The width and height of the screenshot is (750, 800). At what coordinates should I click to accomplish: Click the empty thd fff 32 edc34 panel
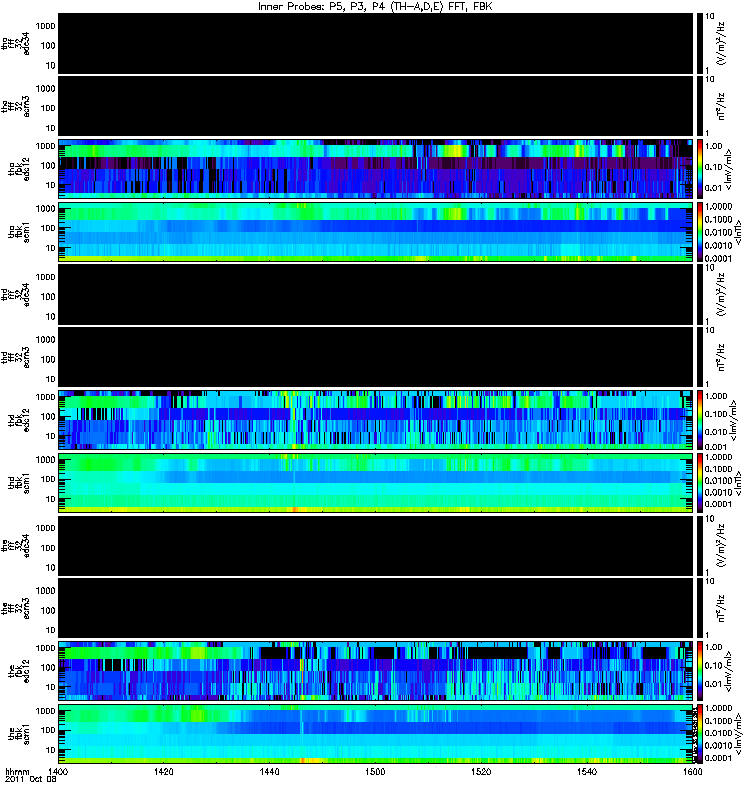[x=376, y=295]
